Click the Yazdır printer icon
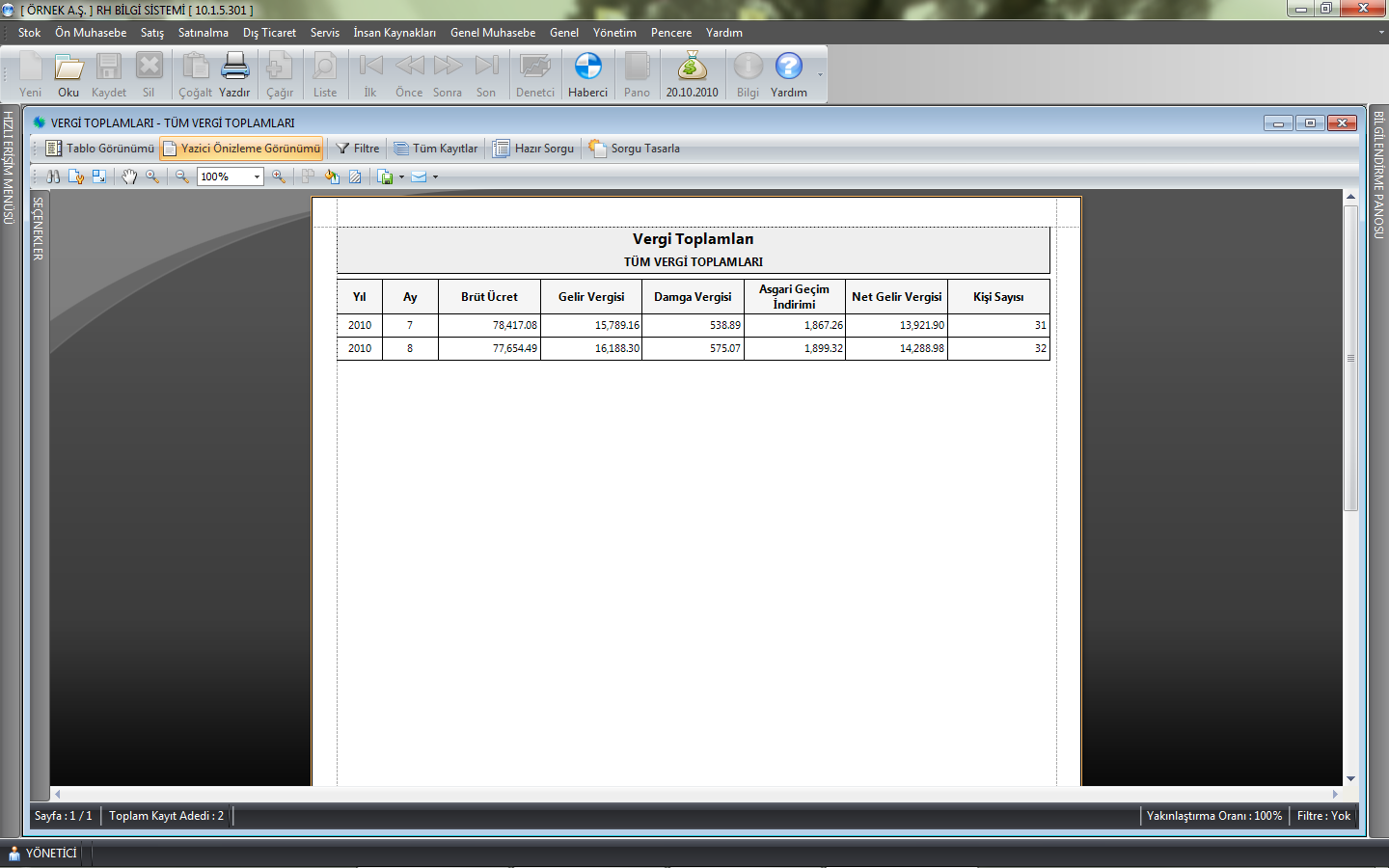 point(234,68)
